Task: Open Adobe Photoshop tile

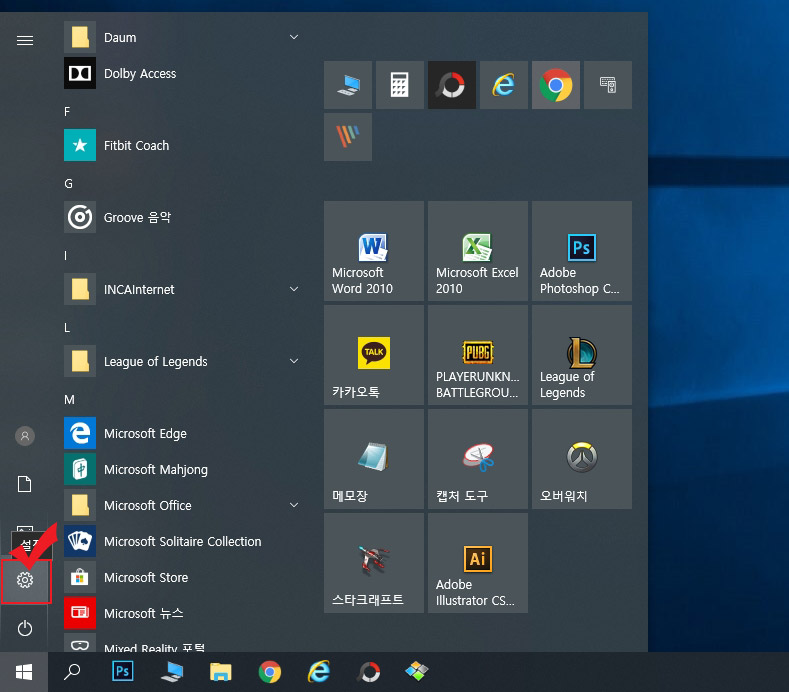Action: 582,251
